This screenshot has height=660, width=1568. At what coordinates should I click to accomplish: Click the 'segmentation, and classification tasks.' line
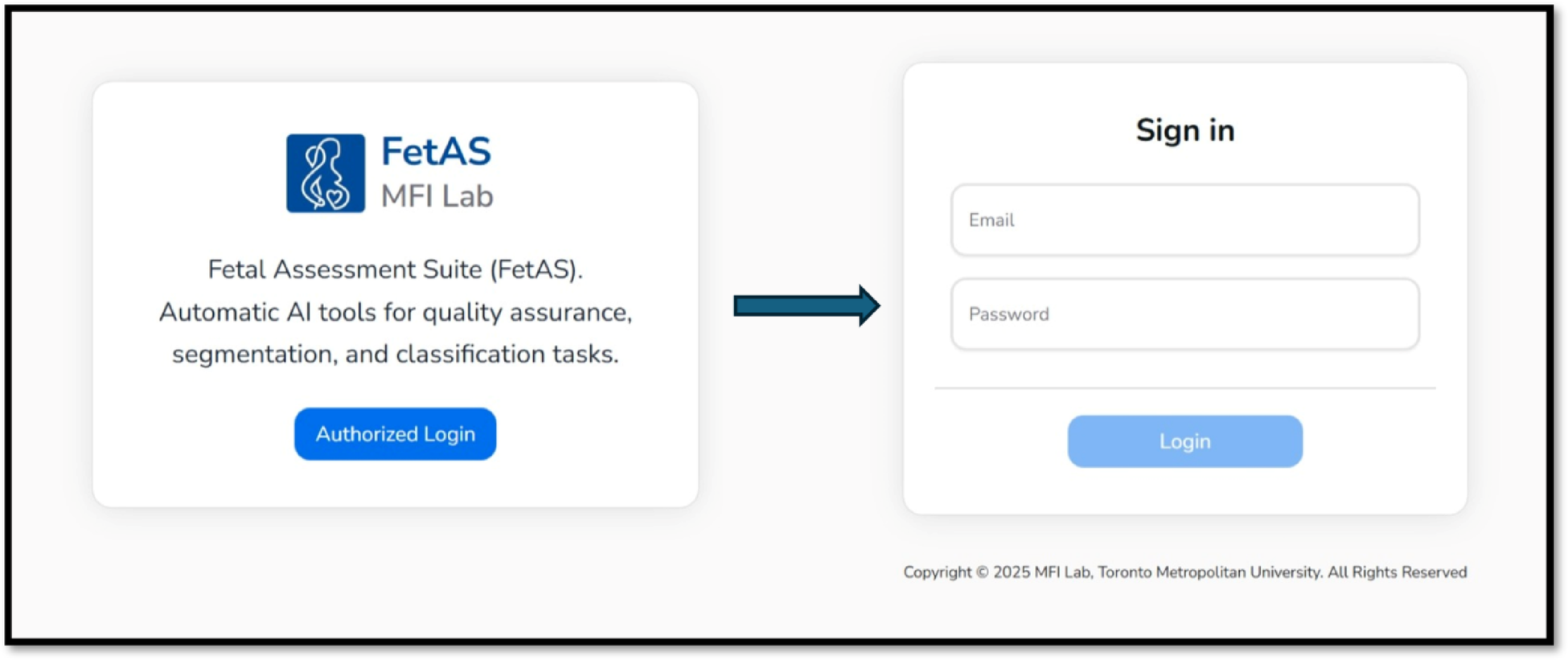(395, 355)
